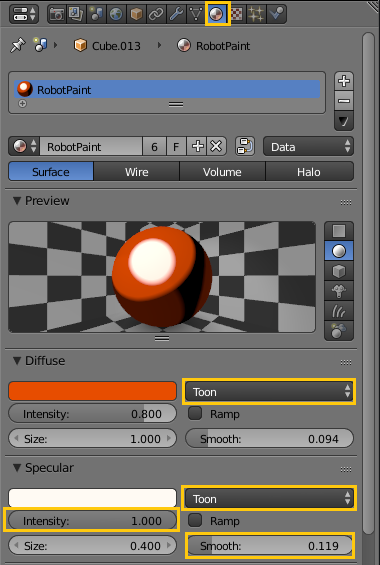Open the white specular color picker
380x565 pixels.
(x=93, y=498)
